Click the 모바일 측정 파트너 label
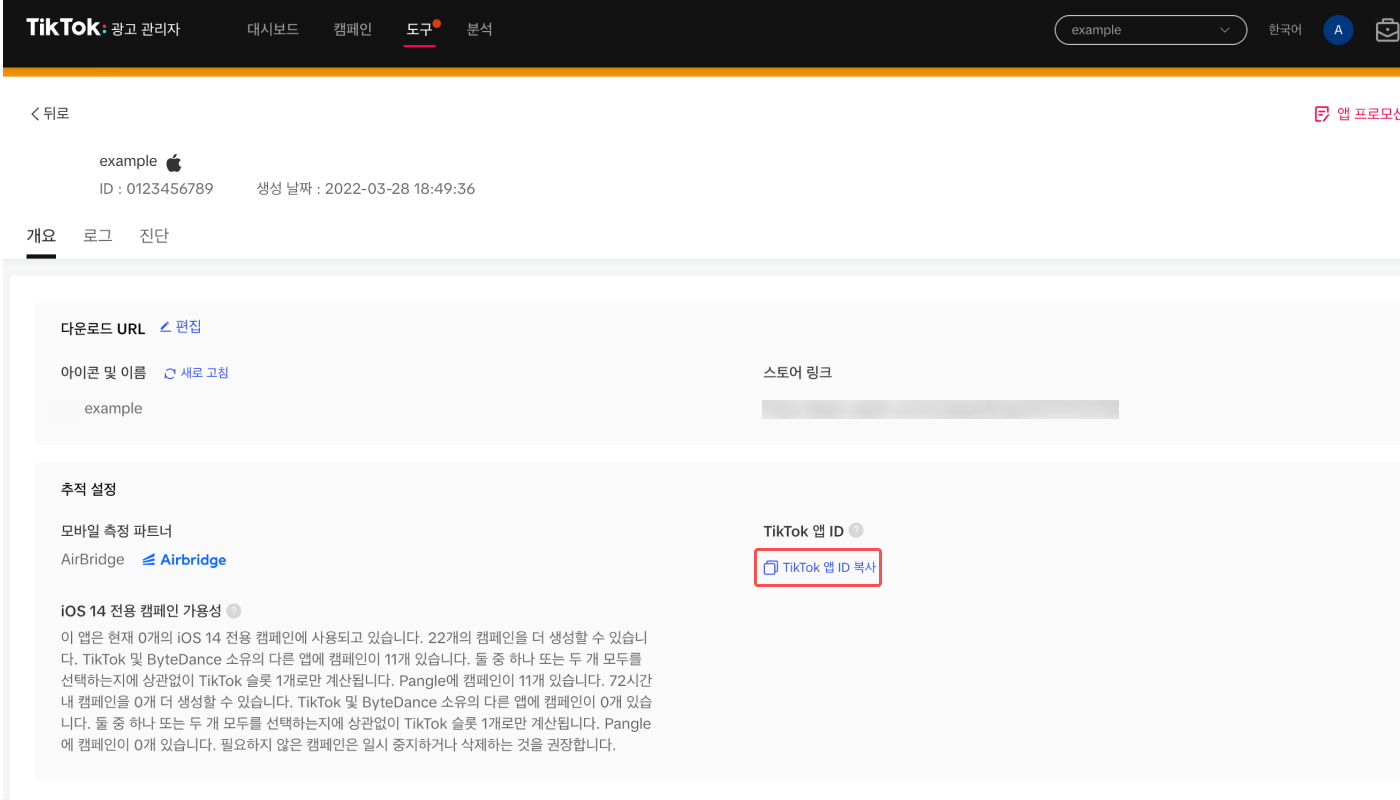Screen dimensions: 1400x800 (117, 531)
